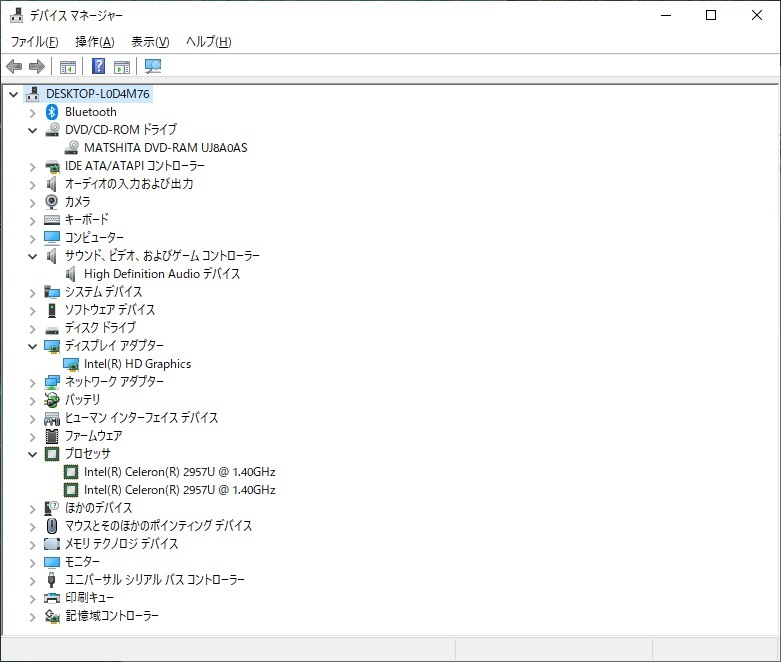Expand the ネットワーク アダプター category

pyautogui.click(x=32, y=383)
